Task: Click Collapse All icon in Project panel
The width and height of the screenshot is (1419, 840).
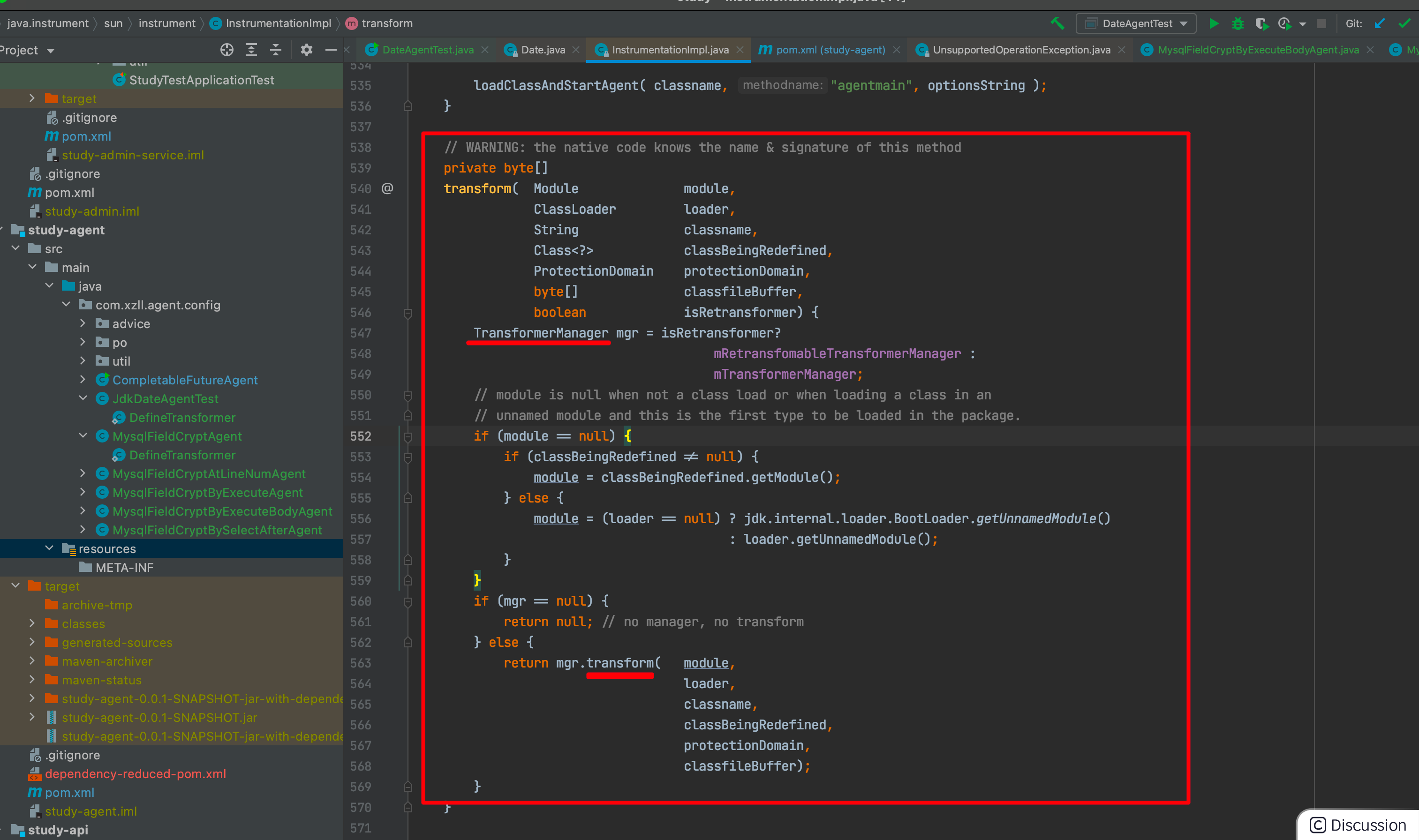Action: click(275, 50)
